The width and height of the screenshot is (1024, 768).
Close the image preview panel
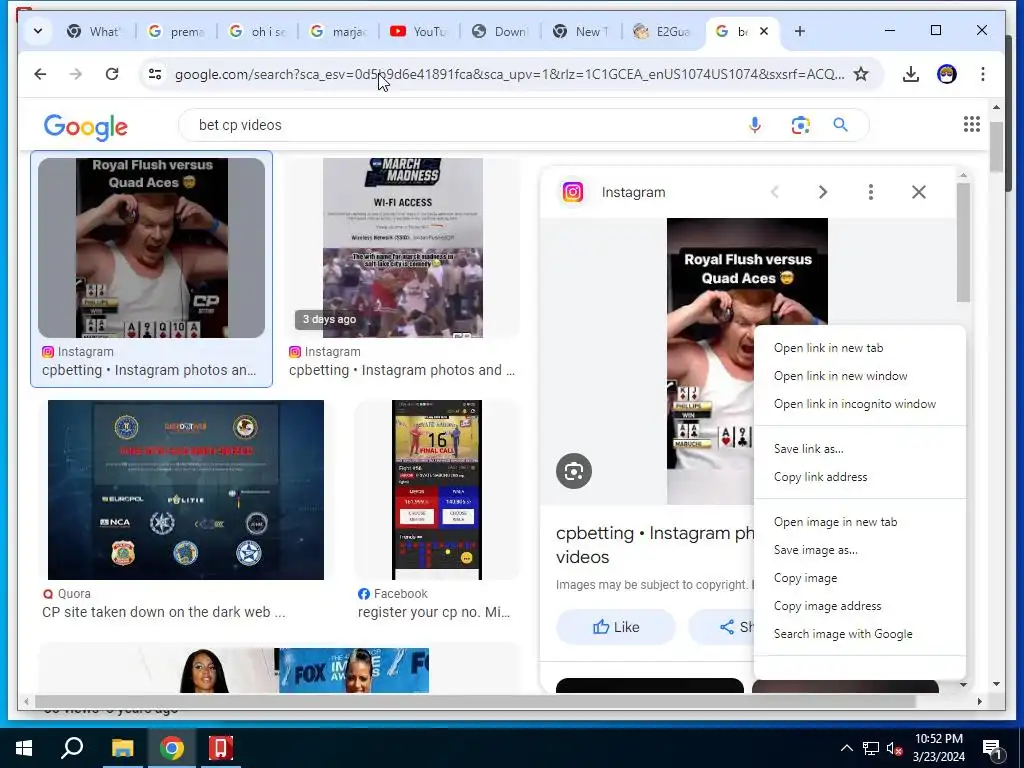(x=919, y=192)
